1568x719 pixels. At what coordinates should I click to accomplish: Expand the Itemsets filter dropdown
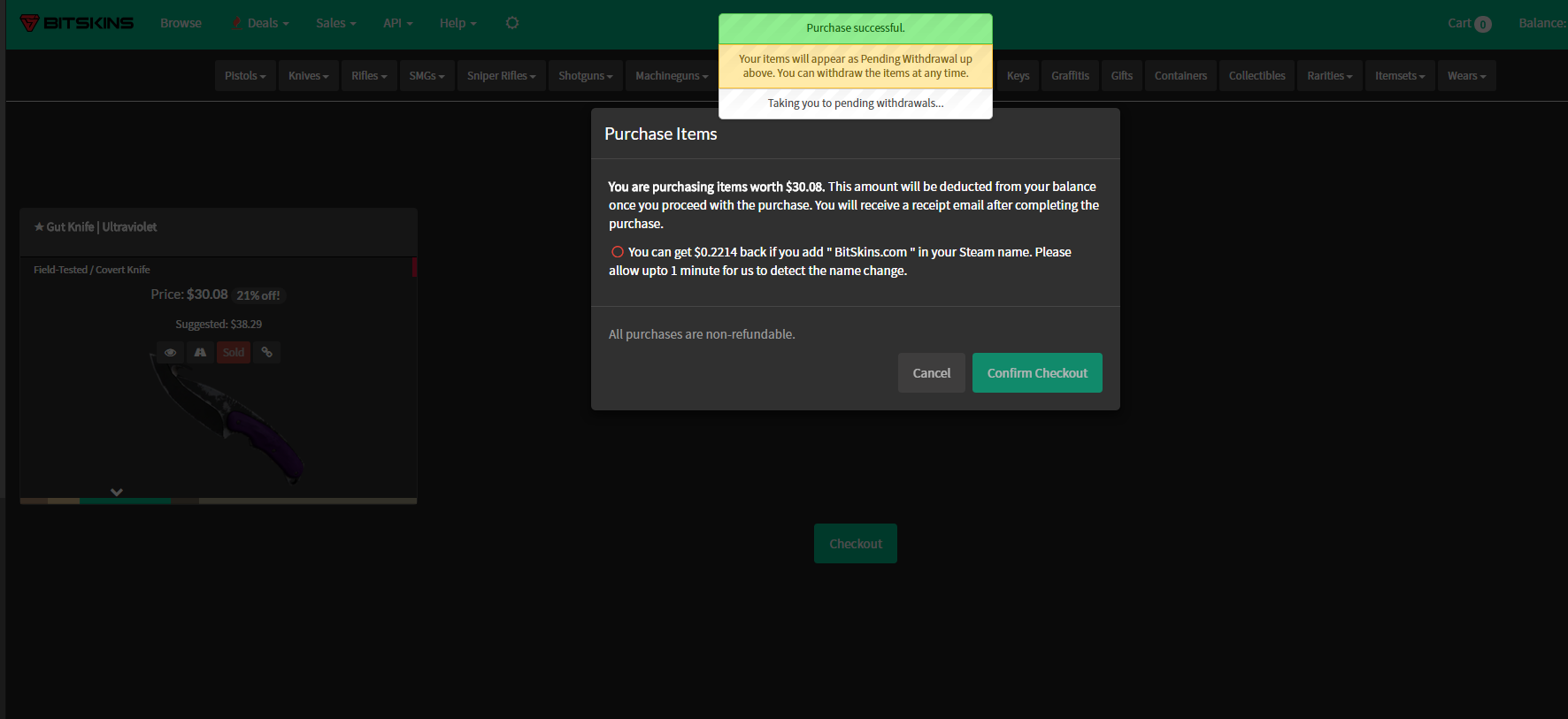pyautogui.click(x=1400, y=76)
